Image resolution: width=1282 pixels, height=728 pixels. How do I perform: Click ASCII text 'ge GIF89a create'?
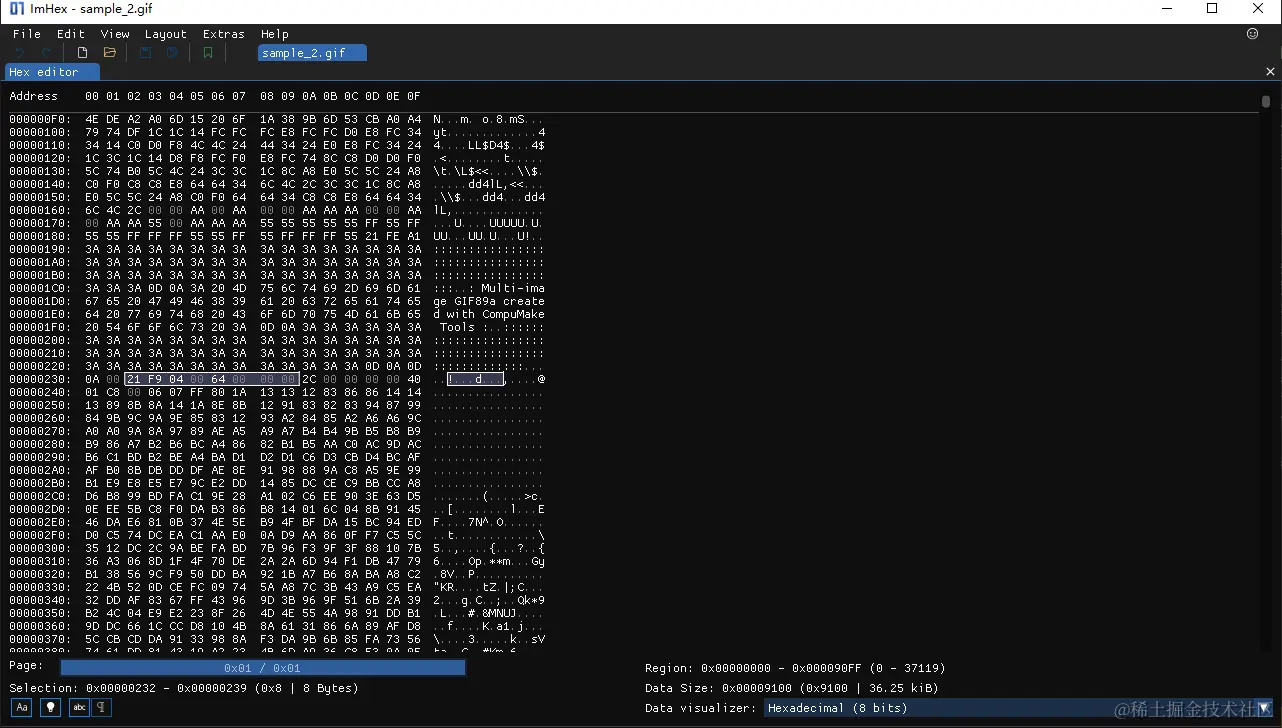[489, 301]
